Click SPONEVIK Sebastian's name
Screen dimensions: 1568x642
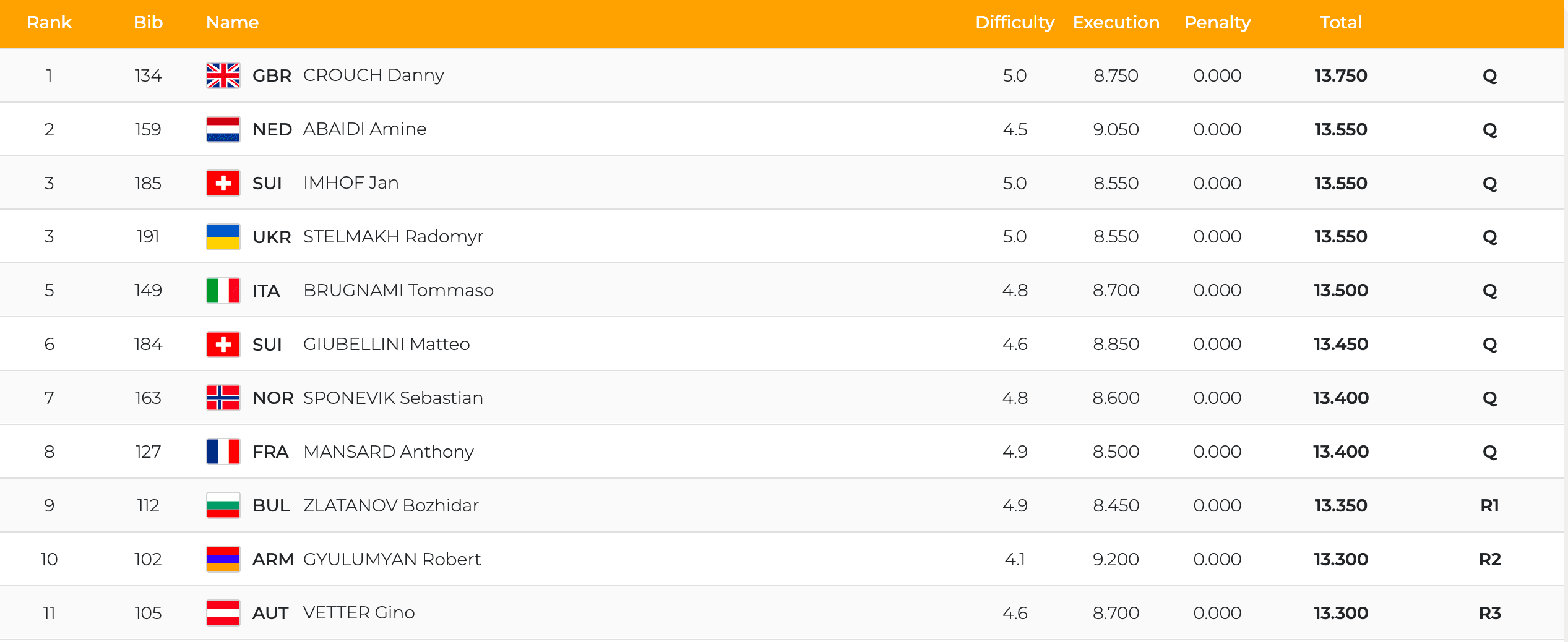coord(393,398)
